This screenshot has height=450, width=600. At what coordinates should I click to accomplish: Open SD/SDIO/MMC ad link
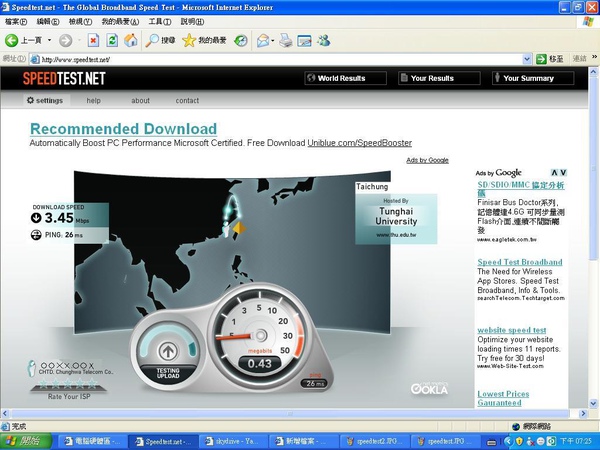521,189
